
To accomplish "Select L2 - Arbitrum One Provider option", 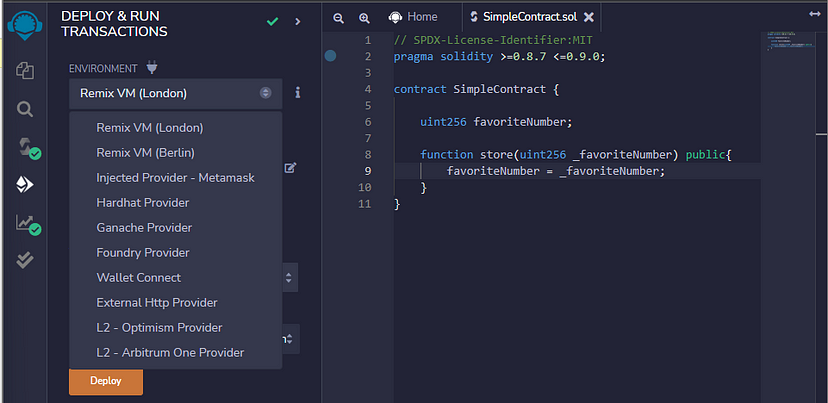I will click(x=175, y=352).
